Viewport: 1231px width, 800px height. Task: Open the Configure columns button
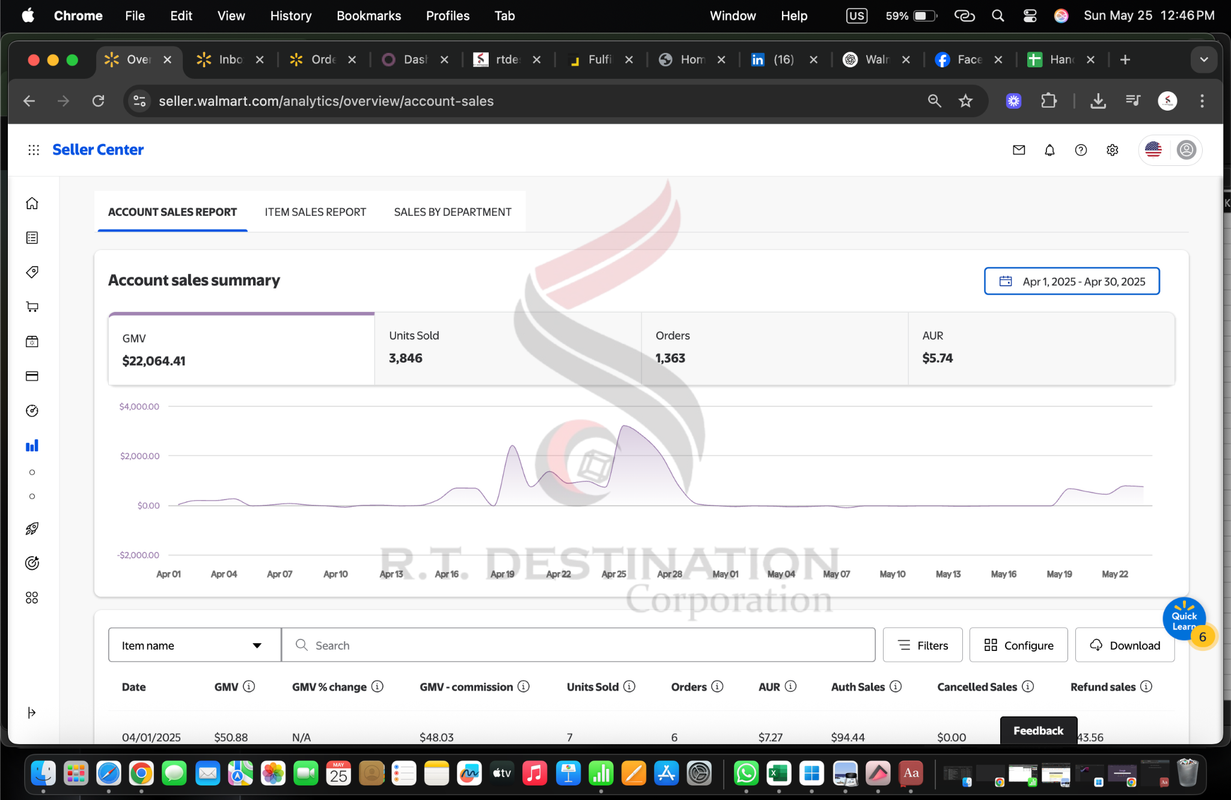point(1019,645)
